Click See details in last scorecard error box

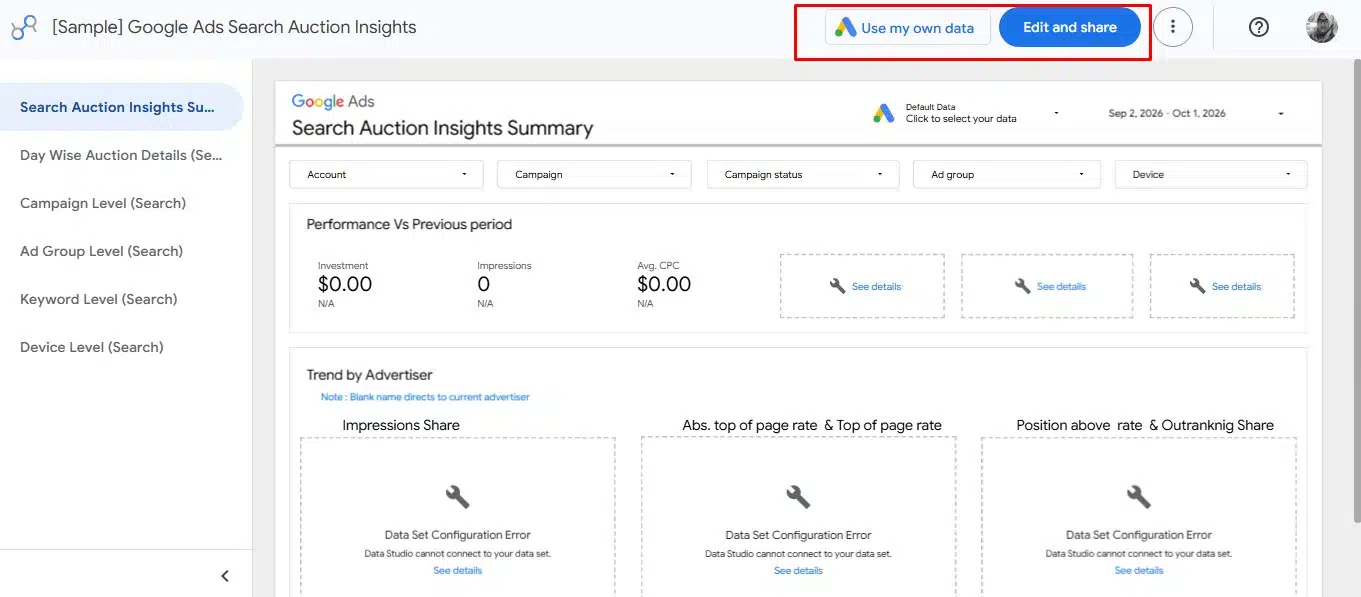point(1236,287)
